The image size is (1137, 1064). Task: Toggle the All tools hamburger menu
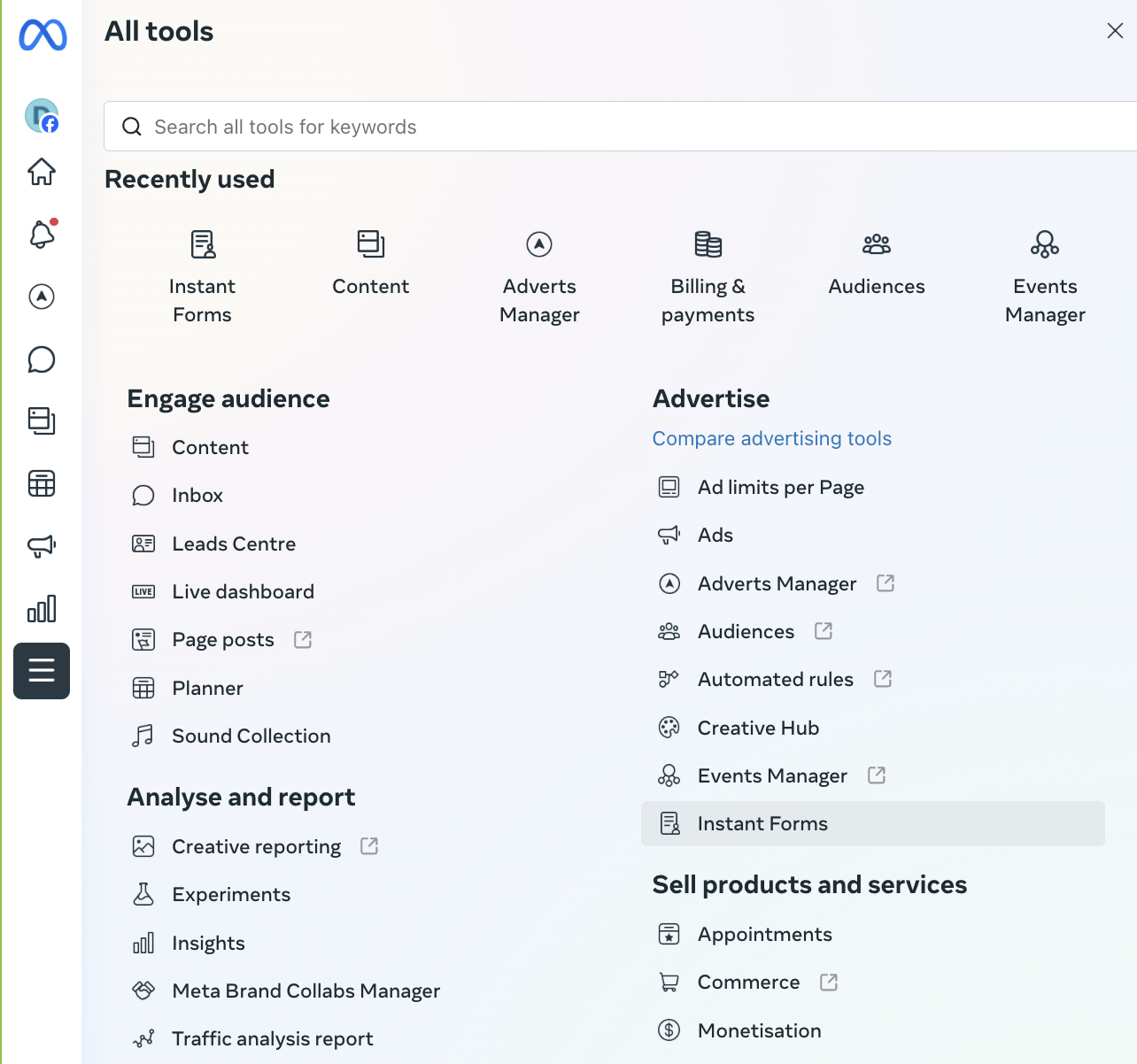42,671
